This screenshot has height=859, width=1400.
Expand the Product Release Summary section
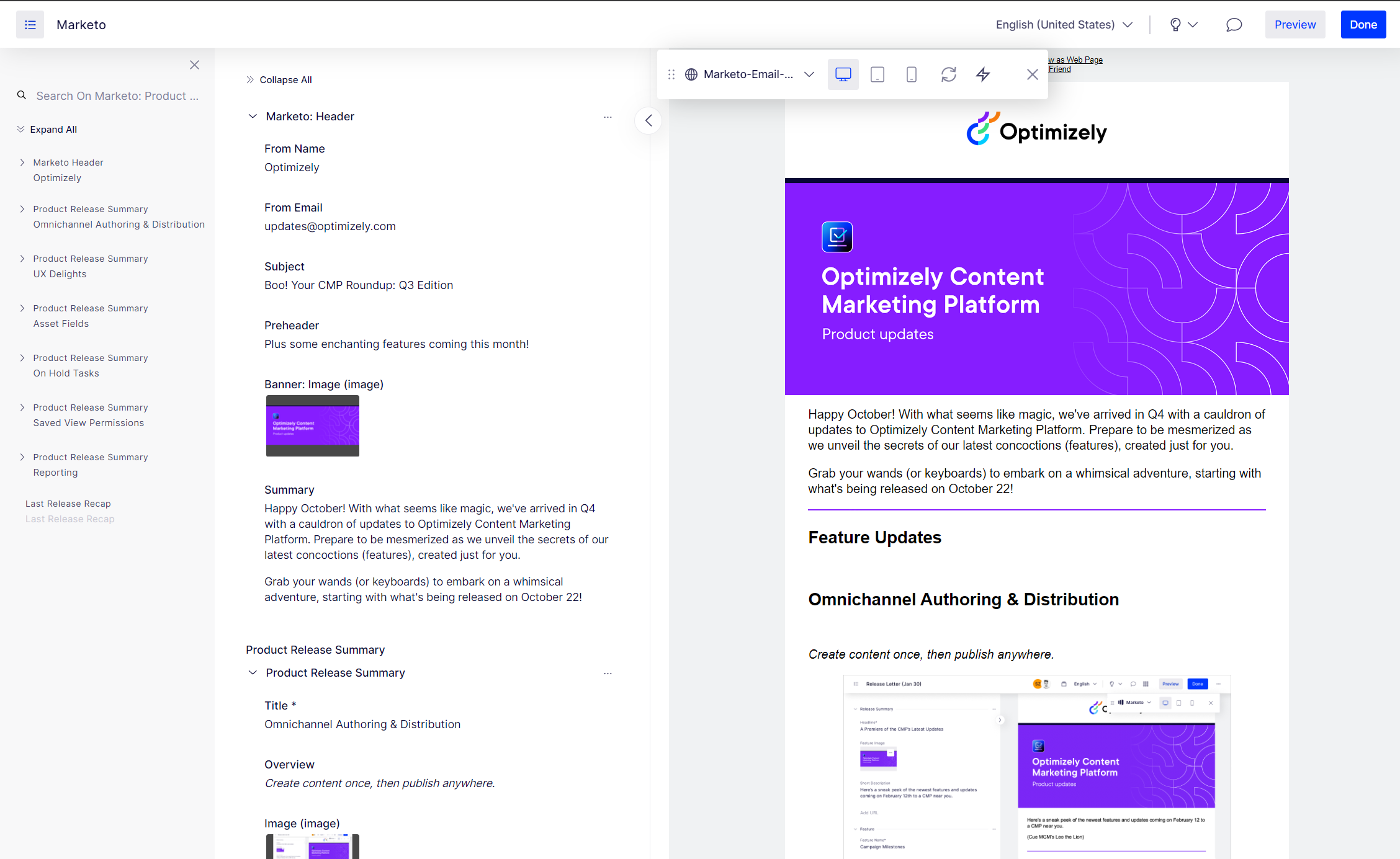[x=252, y=672]
